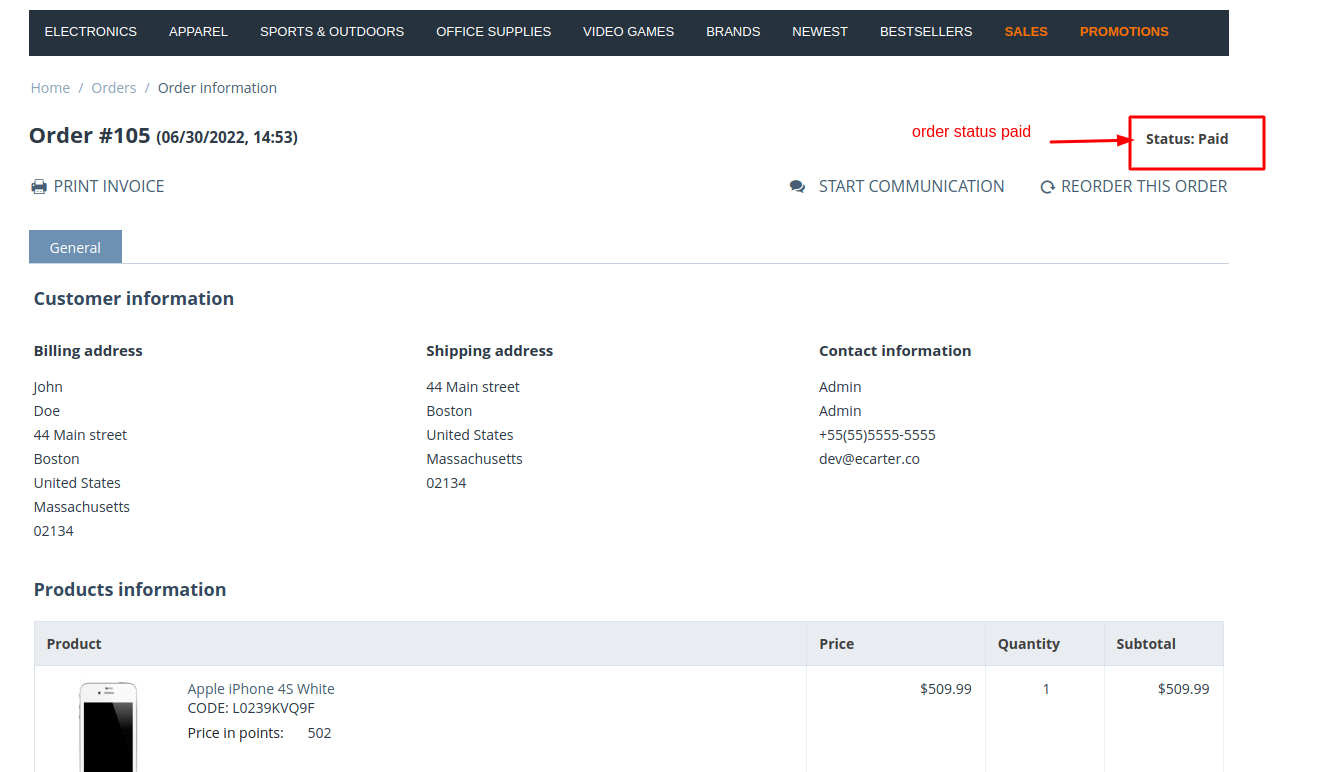Click the white iPhone product thumbnail
1329x772 pixels.
coord(108,727)
